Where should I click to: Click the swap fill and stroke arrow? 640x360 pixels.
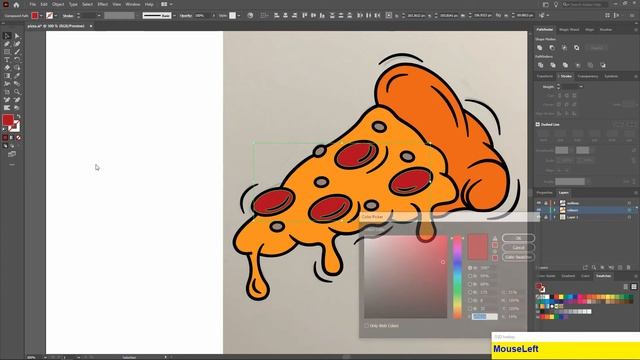coord(18,117)
